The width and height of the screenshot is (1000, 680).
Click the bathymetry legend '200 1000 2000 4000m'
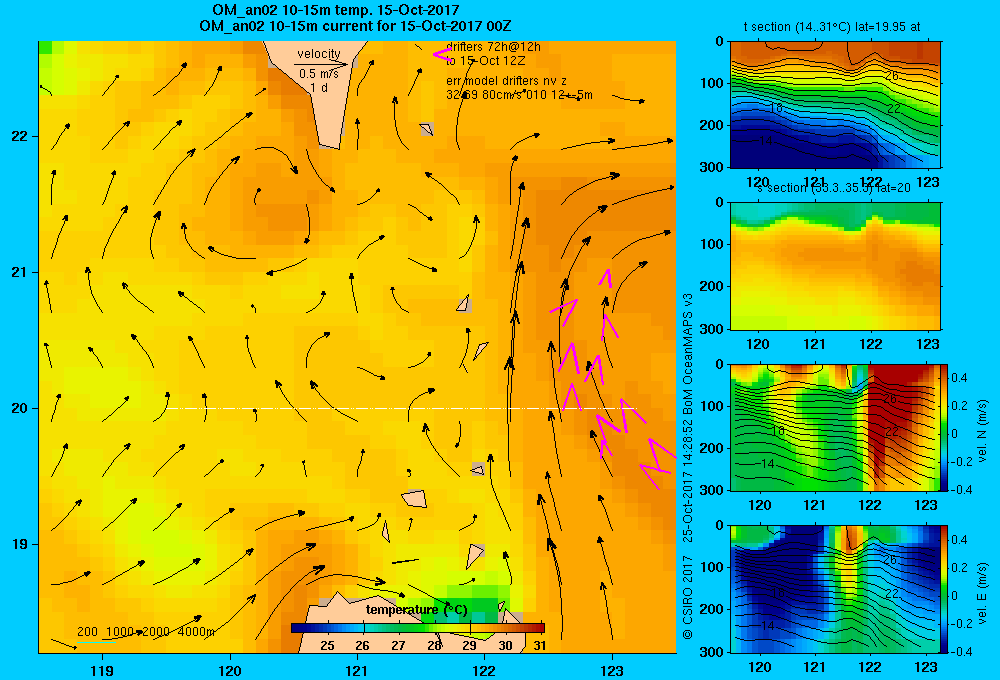click(145, 632)
